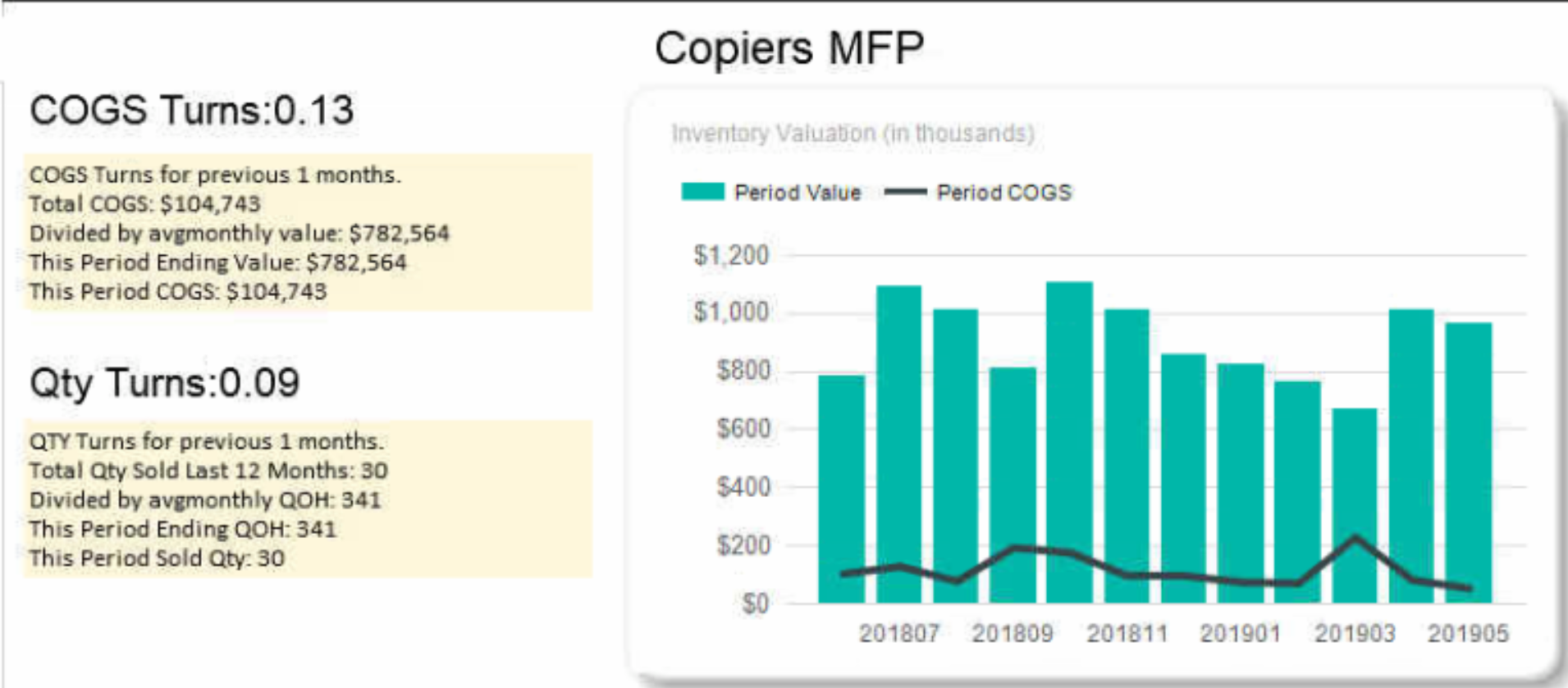Click the COGS Turns:0.13 heading
The width and height of the screenshot is (1568, 688).
(x=191, y=110)
